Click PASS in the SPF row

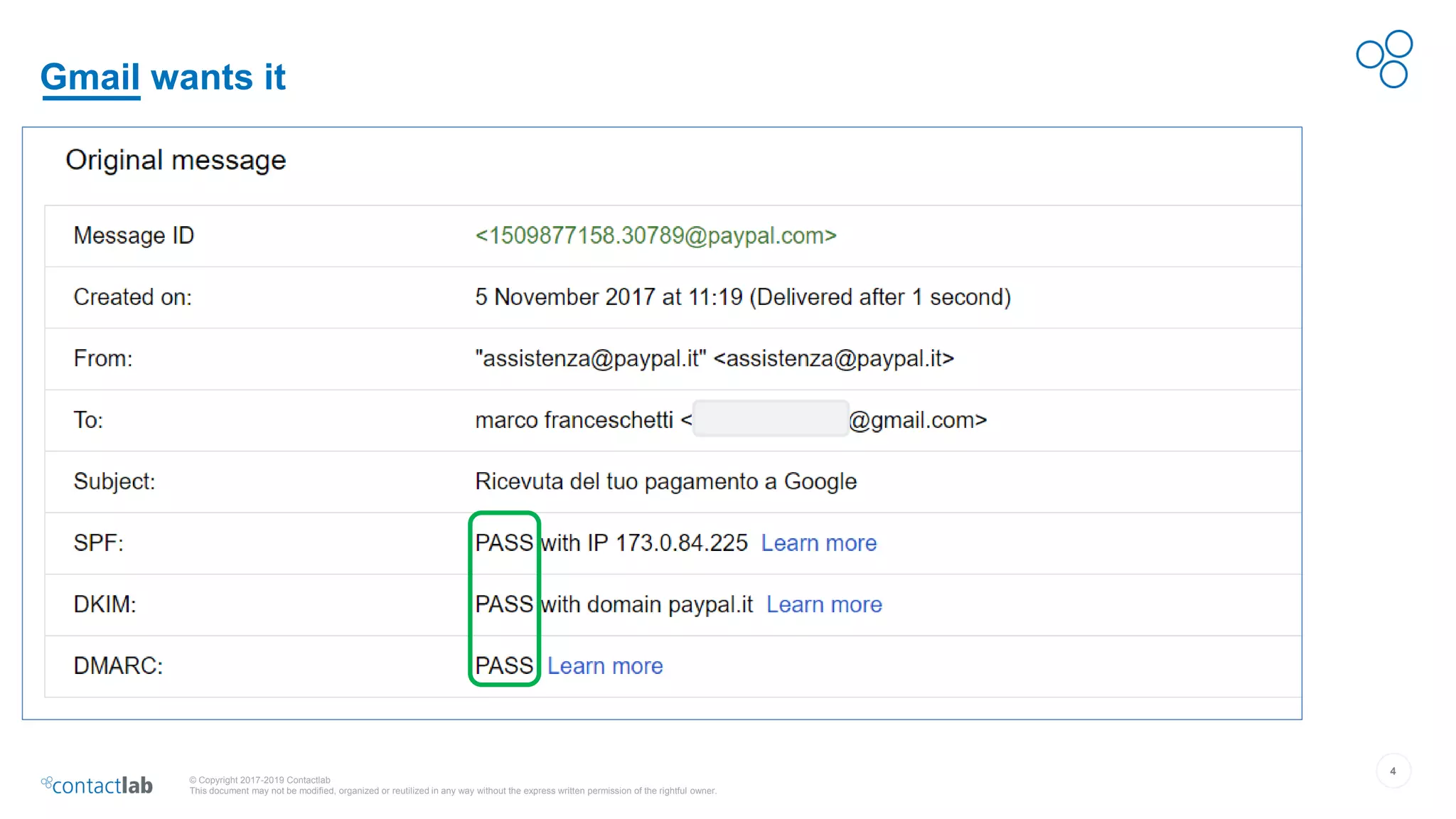coord(504,543)
